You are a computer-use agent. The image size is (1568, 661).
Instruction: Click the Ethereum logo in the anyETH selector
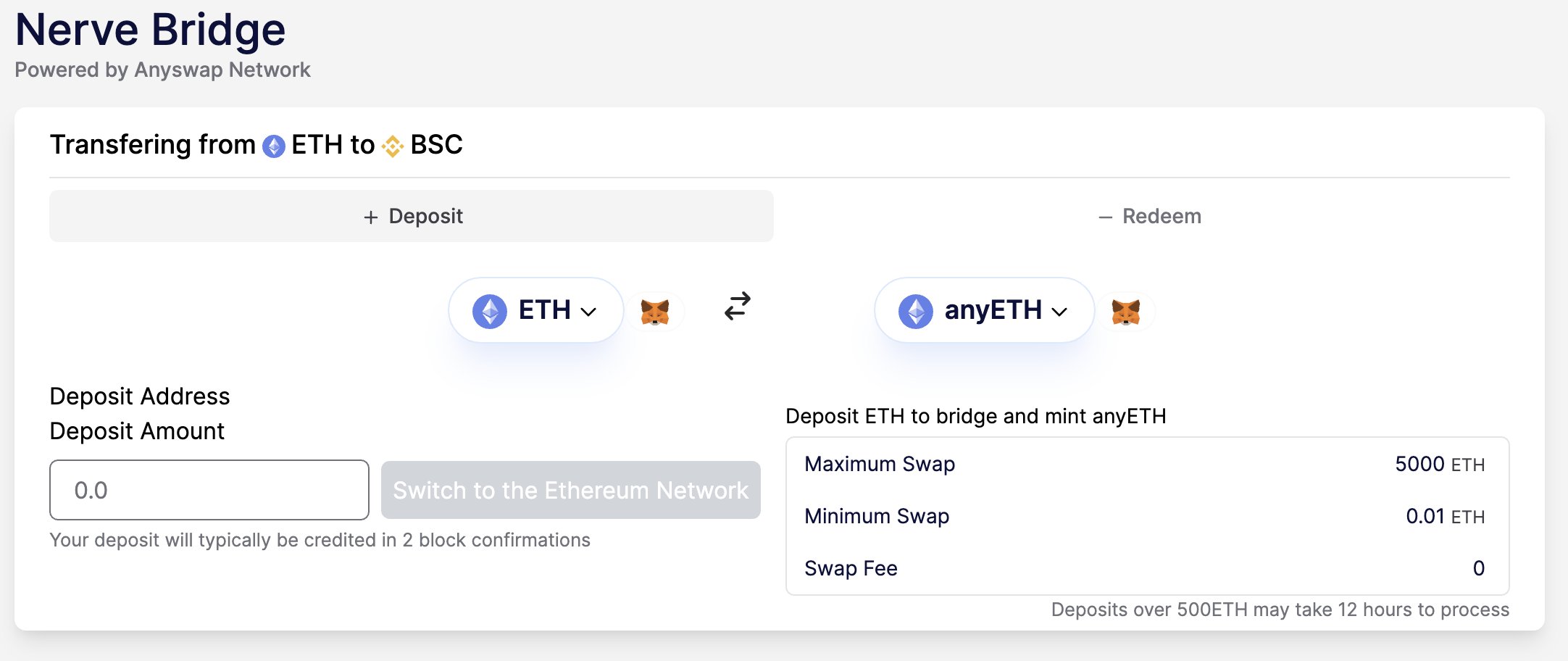(916, 312)
